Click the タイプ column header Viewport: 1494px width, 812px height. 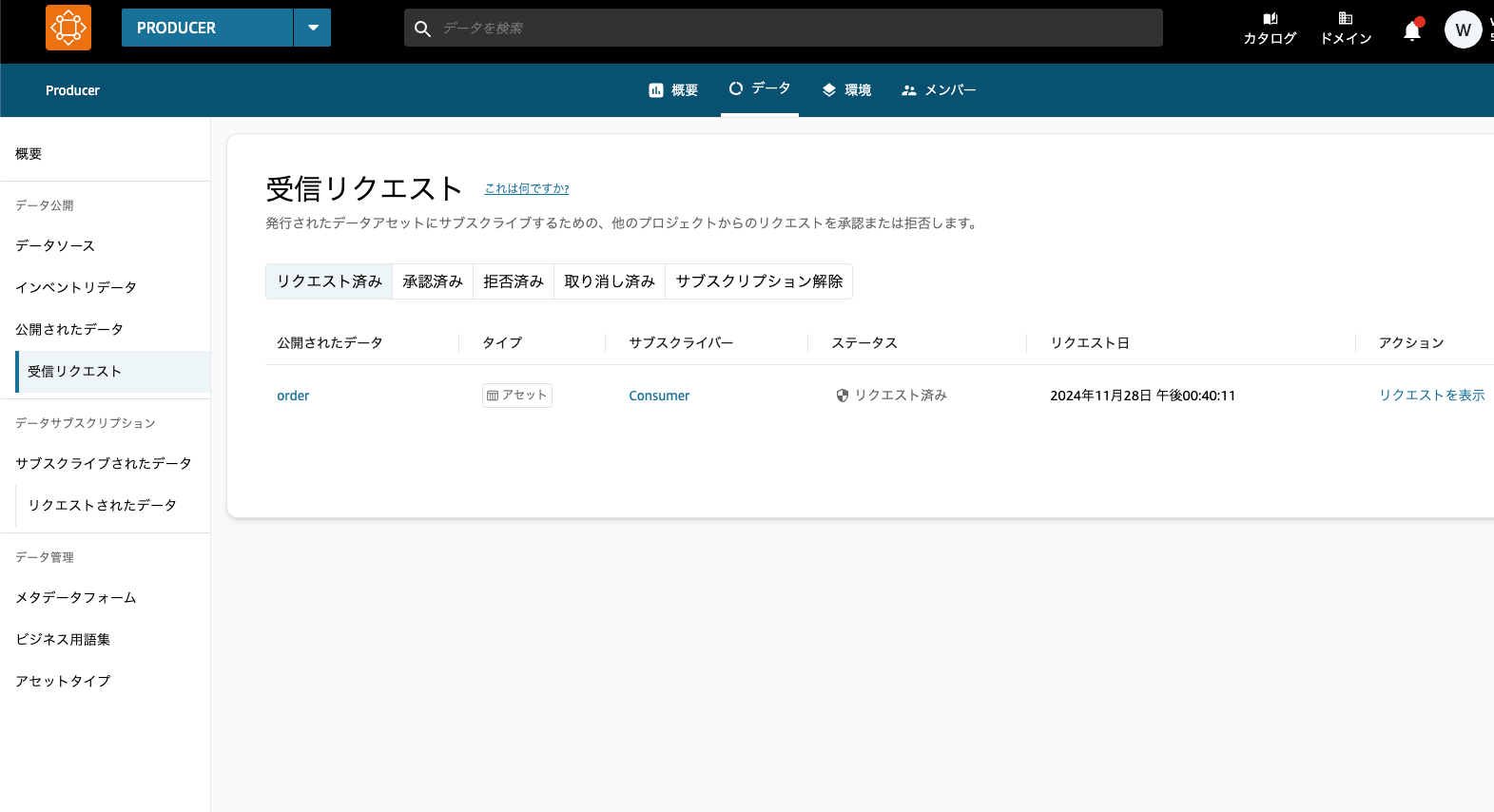502,342
